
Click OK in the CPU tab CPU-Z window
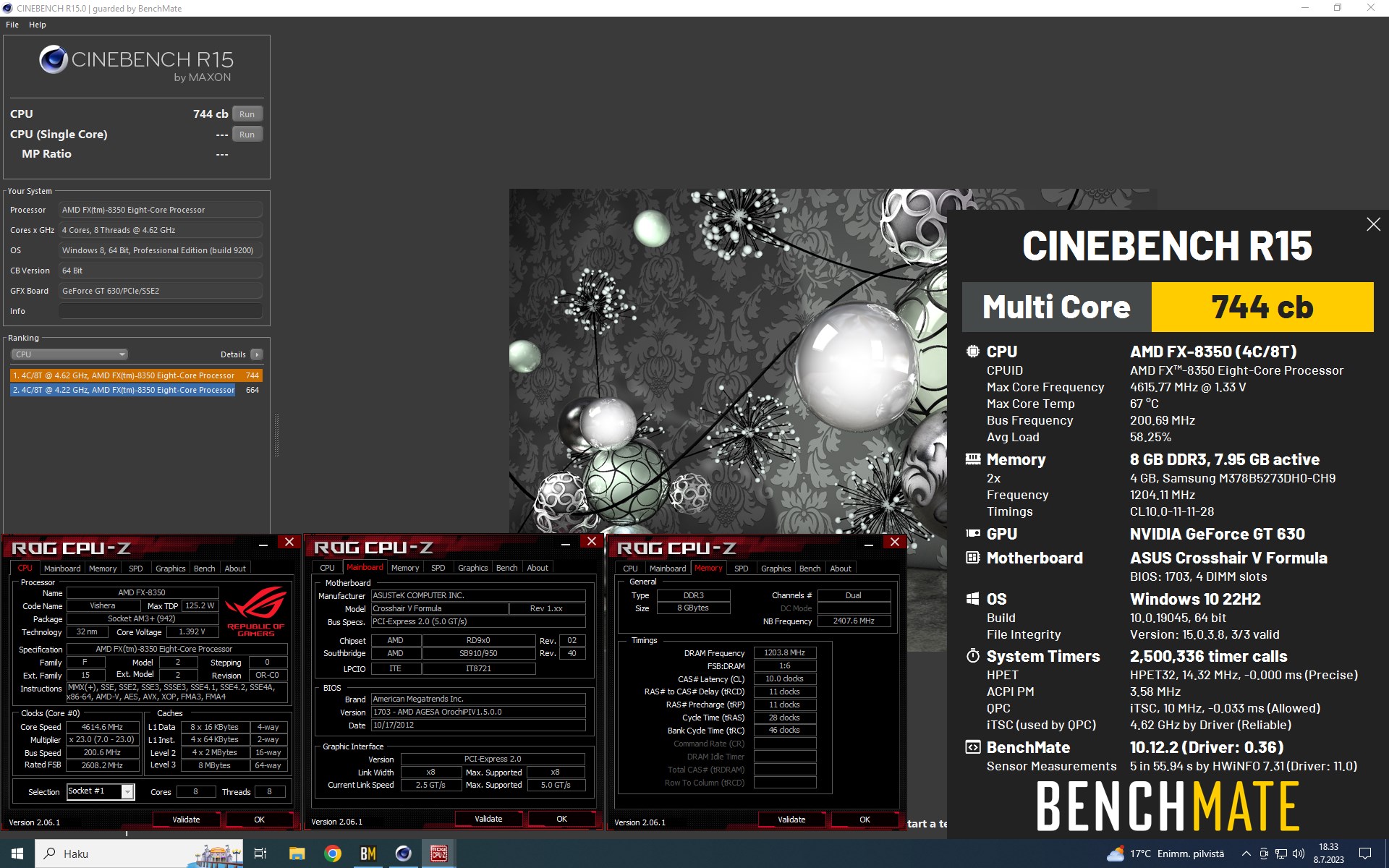(x=260, y=820)
